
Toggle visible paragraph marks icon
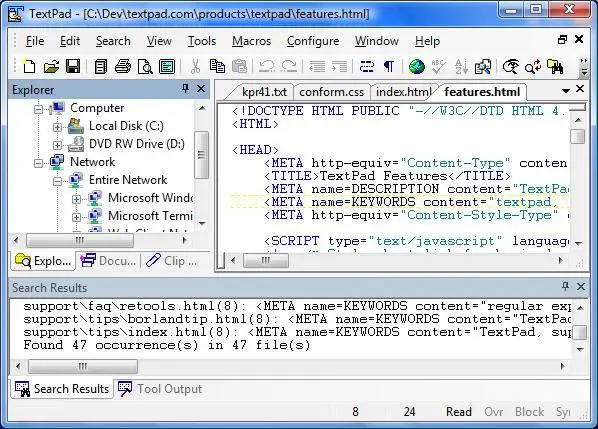click(x=389, y=66)
